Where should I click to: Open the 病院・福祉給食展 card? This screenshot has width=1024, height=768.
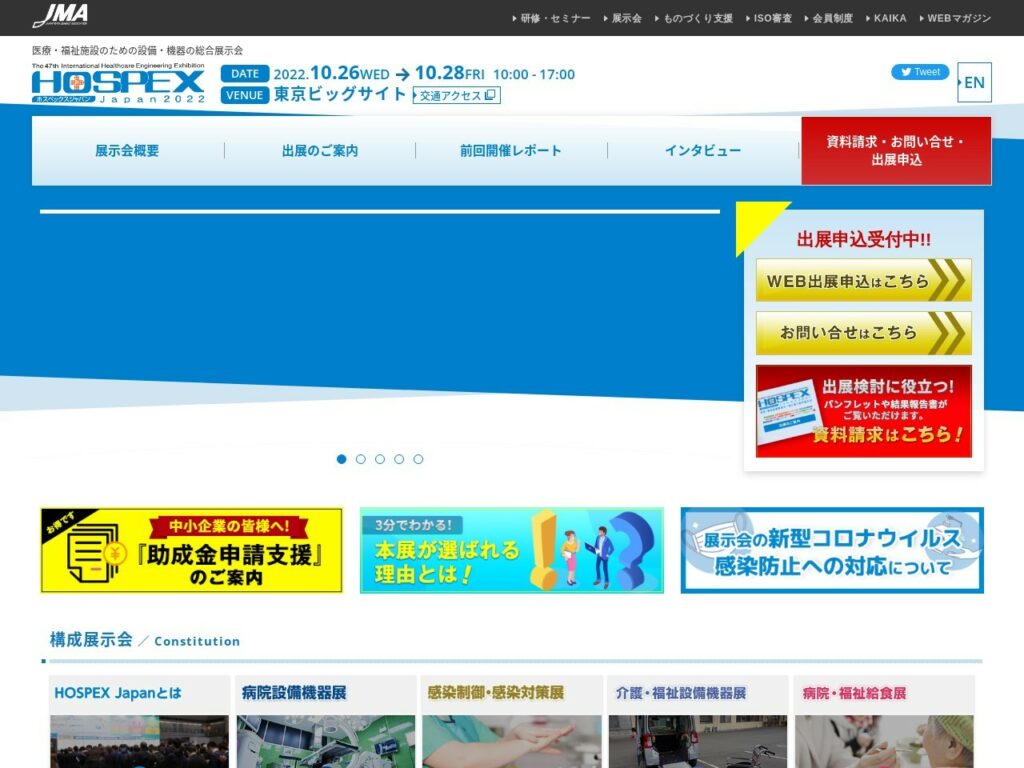click(884, 722)
